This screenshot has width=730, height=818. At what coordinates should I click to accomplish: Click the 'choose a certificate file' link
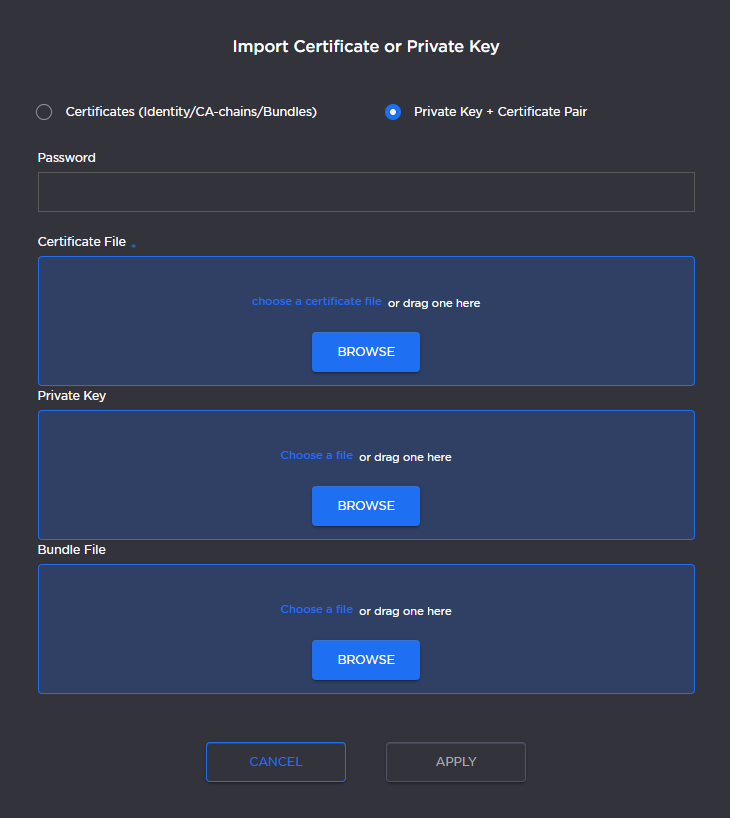click(x=317, y=301)
